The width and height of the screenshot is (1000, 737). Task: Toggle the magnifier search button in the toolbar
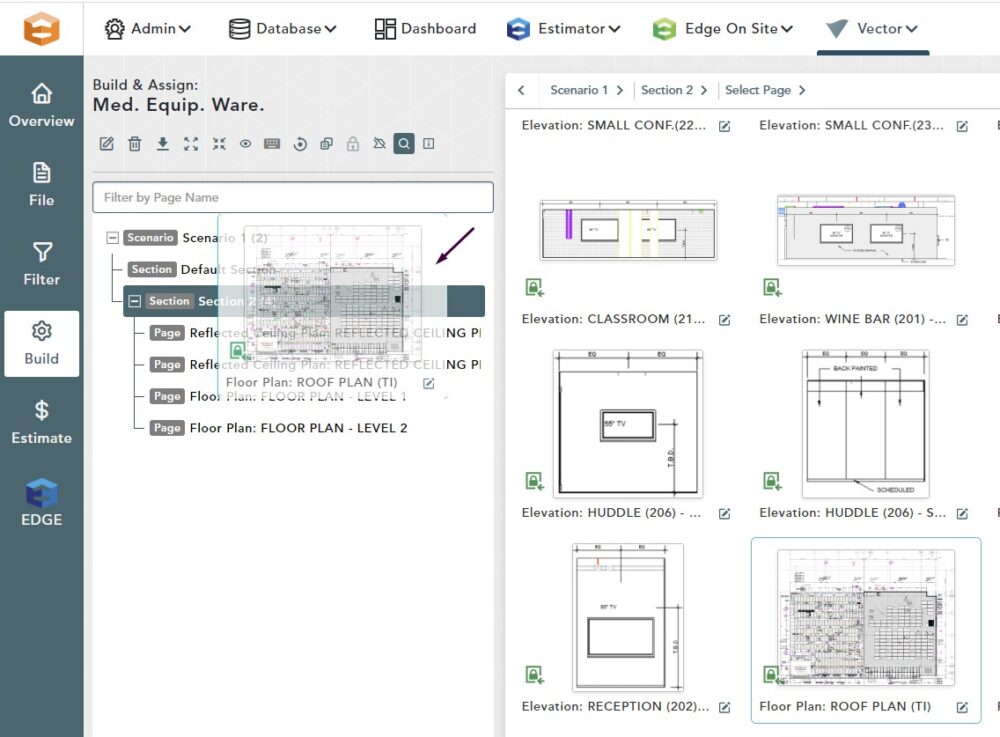(403, 144)
